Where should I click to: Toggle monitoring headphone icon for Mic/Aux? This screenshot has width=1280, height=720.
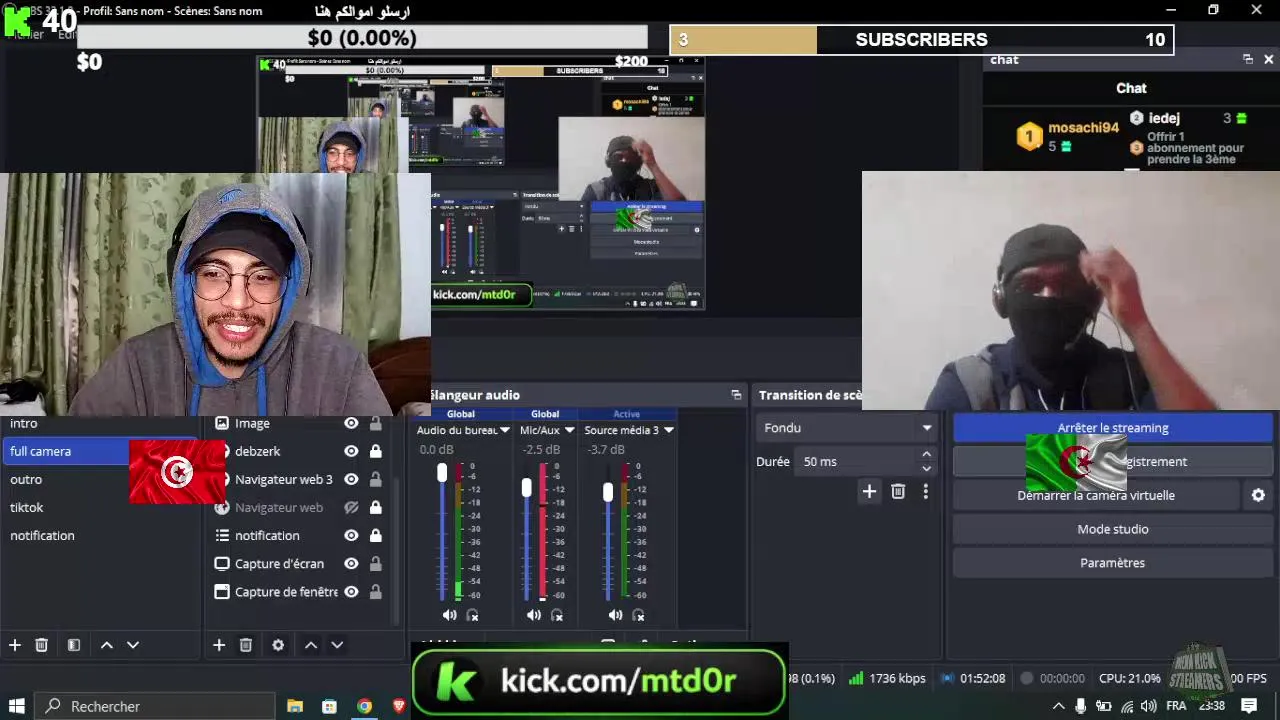click(557, 615)
